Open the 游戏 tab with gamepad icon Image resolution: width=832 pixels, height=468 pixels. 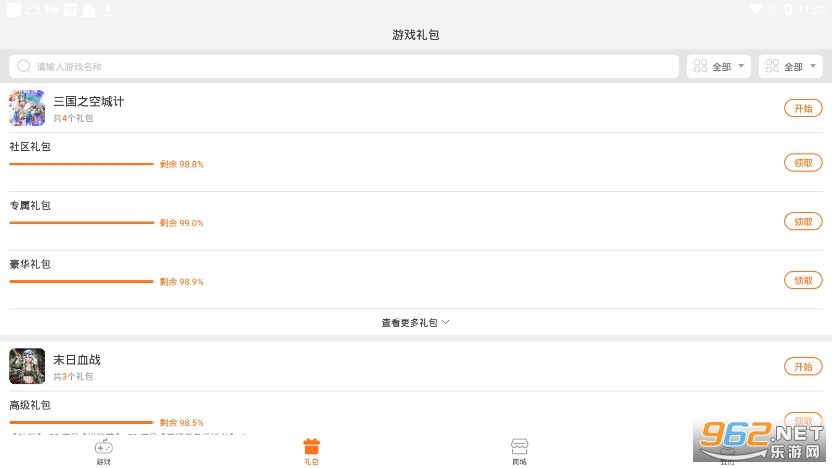point(103,448)
